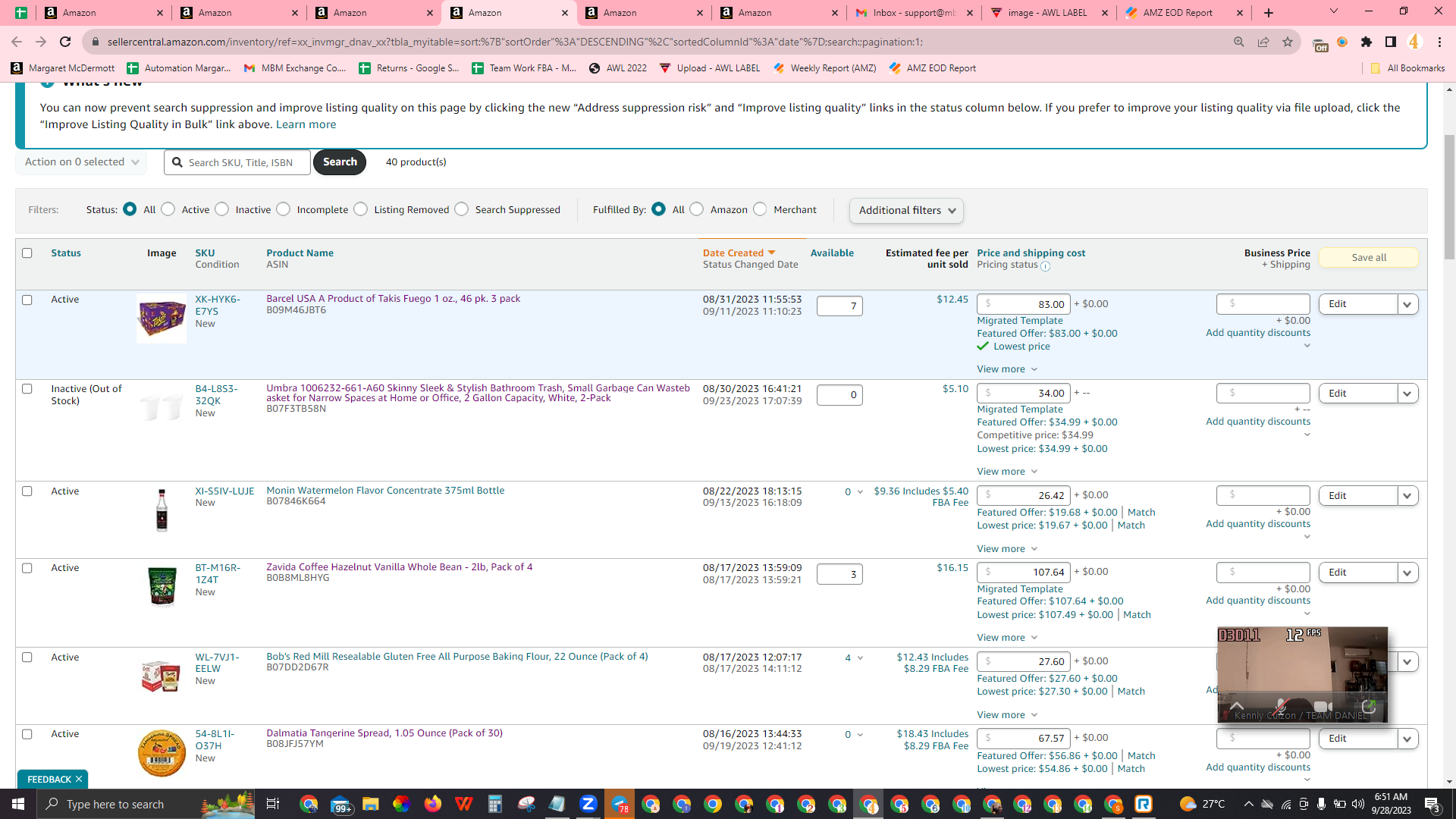
Task: Choose the Search Suppressed status filter
Action: (462, 209)
